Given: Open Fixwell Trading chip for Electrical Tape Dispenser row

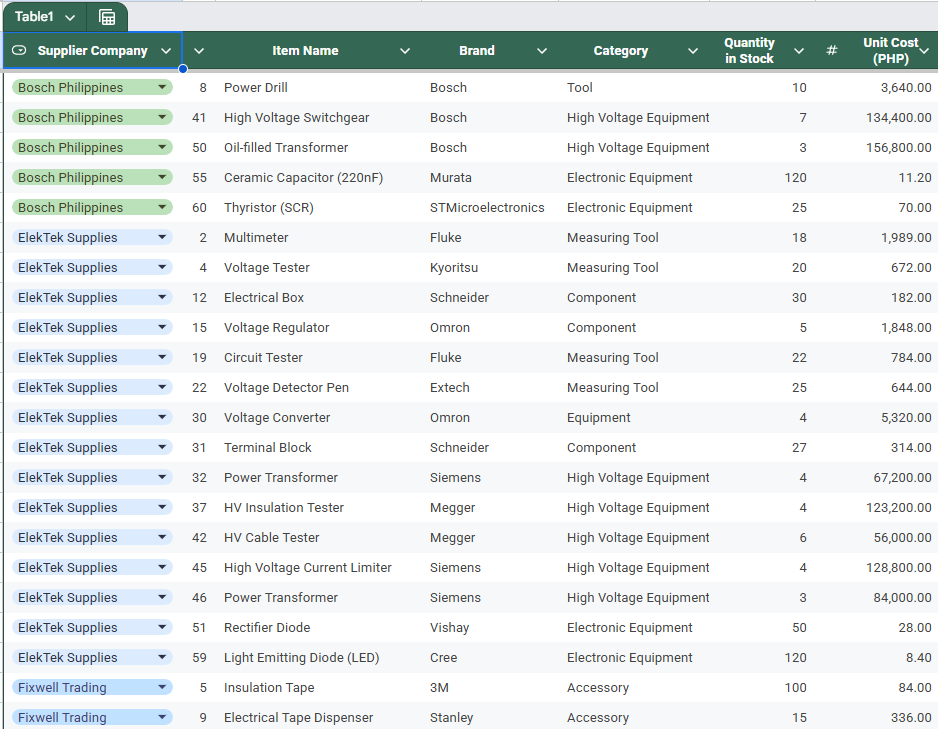Looking at the screenshot, I should click(92, 717).
